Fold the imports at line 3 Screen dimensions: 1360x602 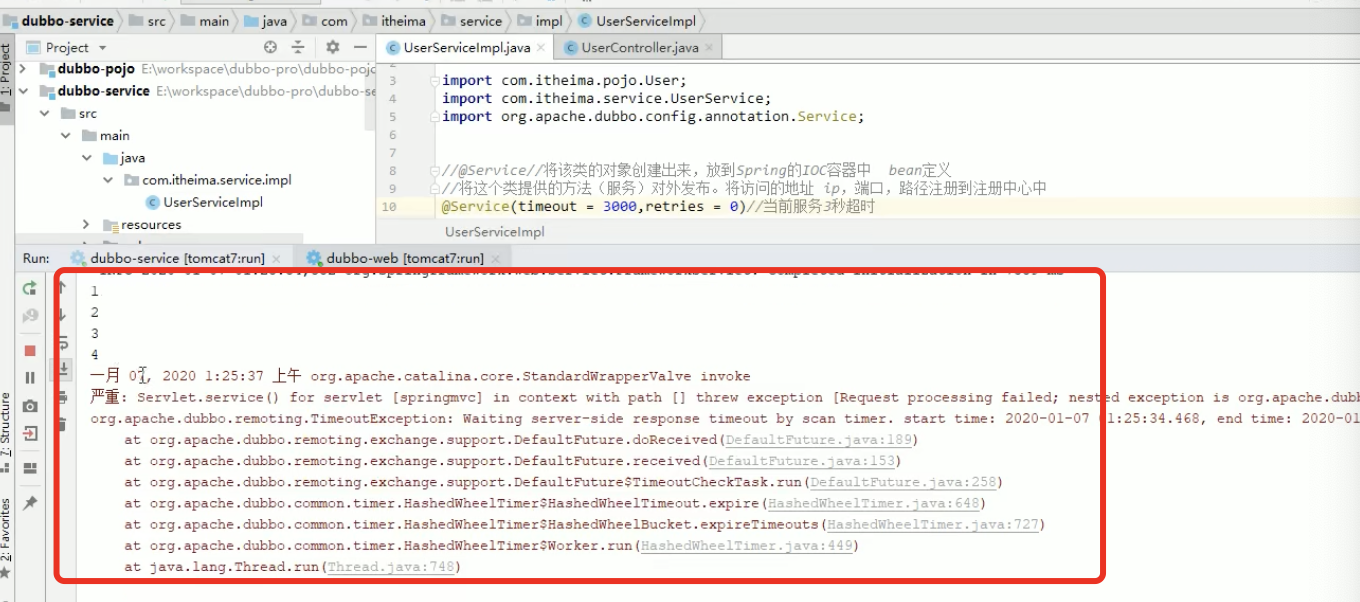click(x=433, y=81)
